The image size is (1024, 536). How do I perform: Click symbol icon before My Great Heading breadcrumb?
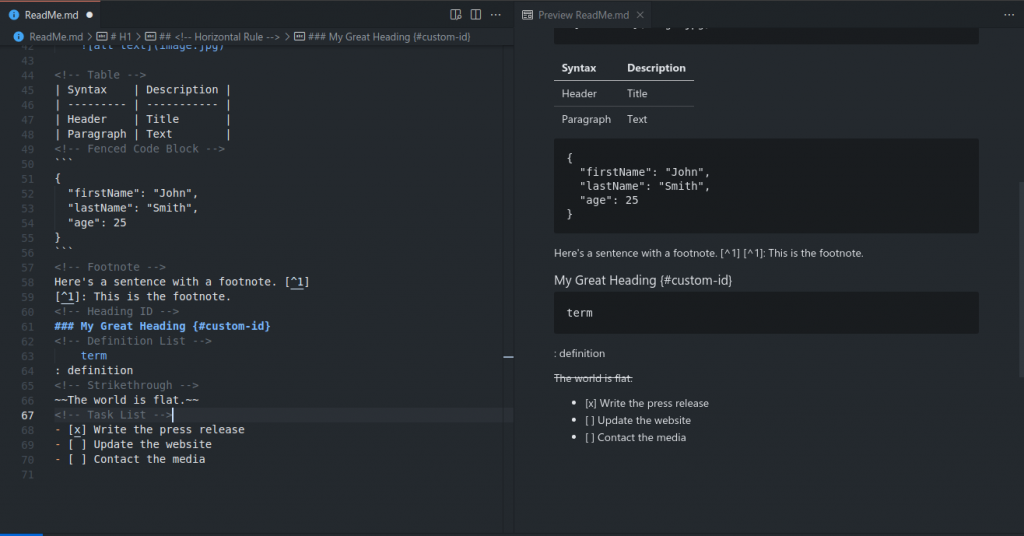click(299, 37)
